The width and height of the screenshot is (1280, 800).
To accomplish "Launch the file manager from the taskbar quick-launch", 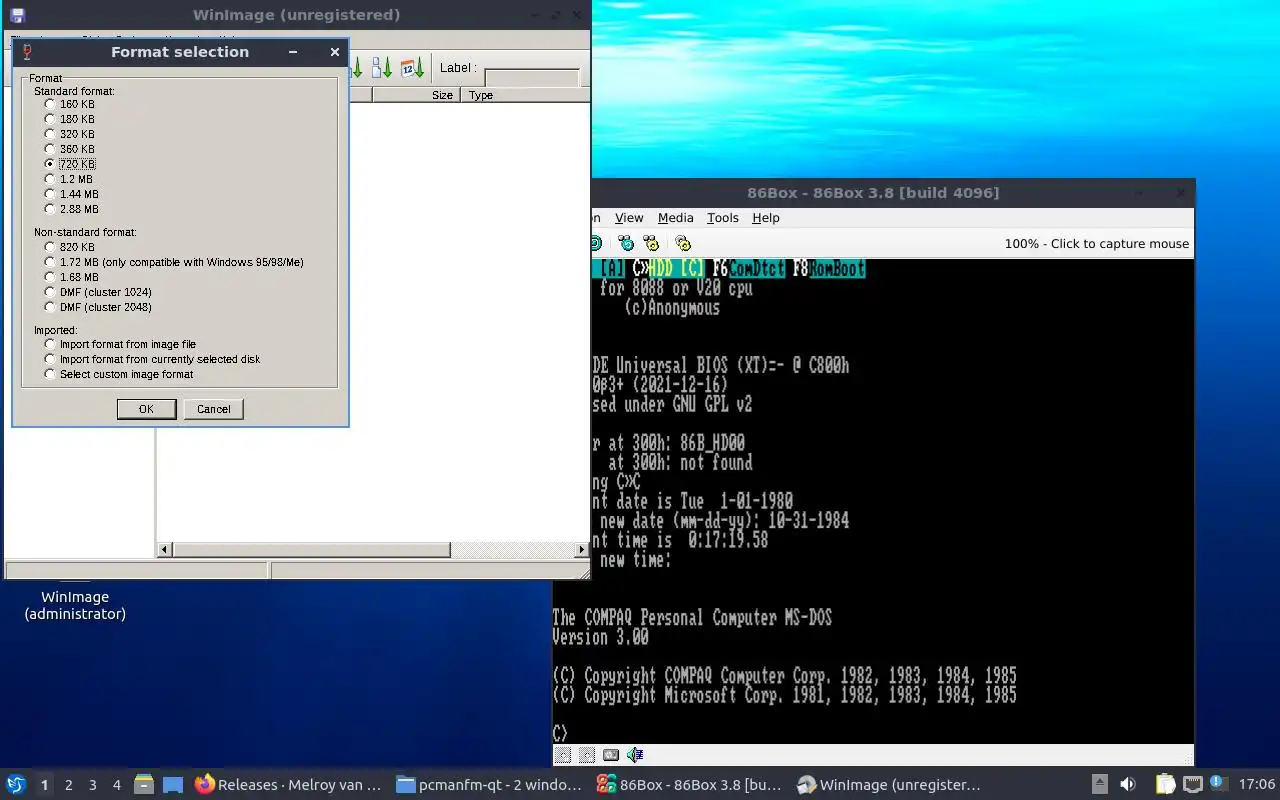I will coord(144,785).
